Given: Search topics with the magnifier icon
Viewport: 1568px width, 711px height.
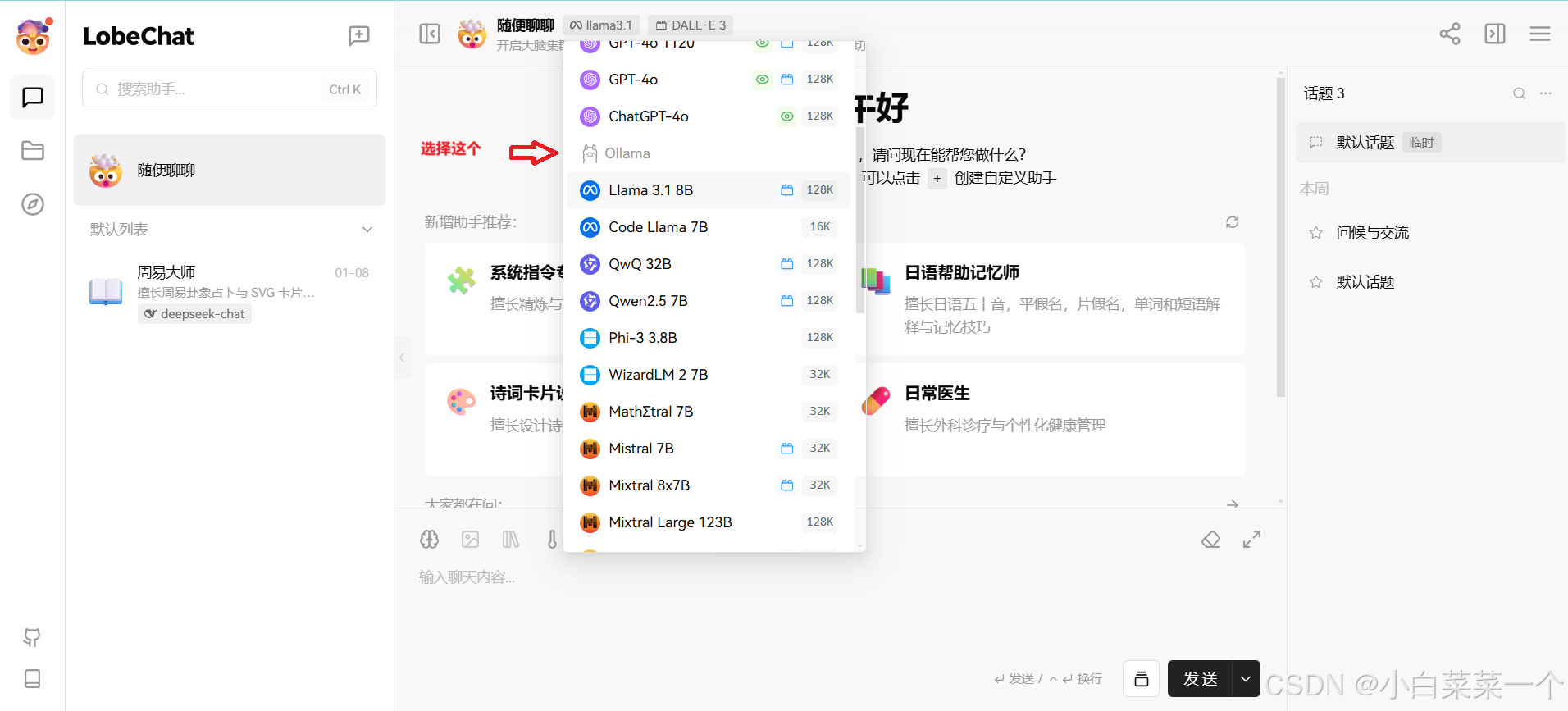Looking at the screenshot, I should [x=1520, y=93].
